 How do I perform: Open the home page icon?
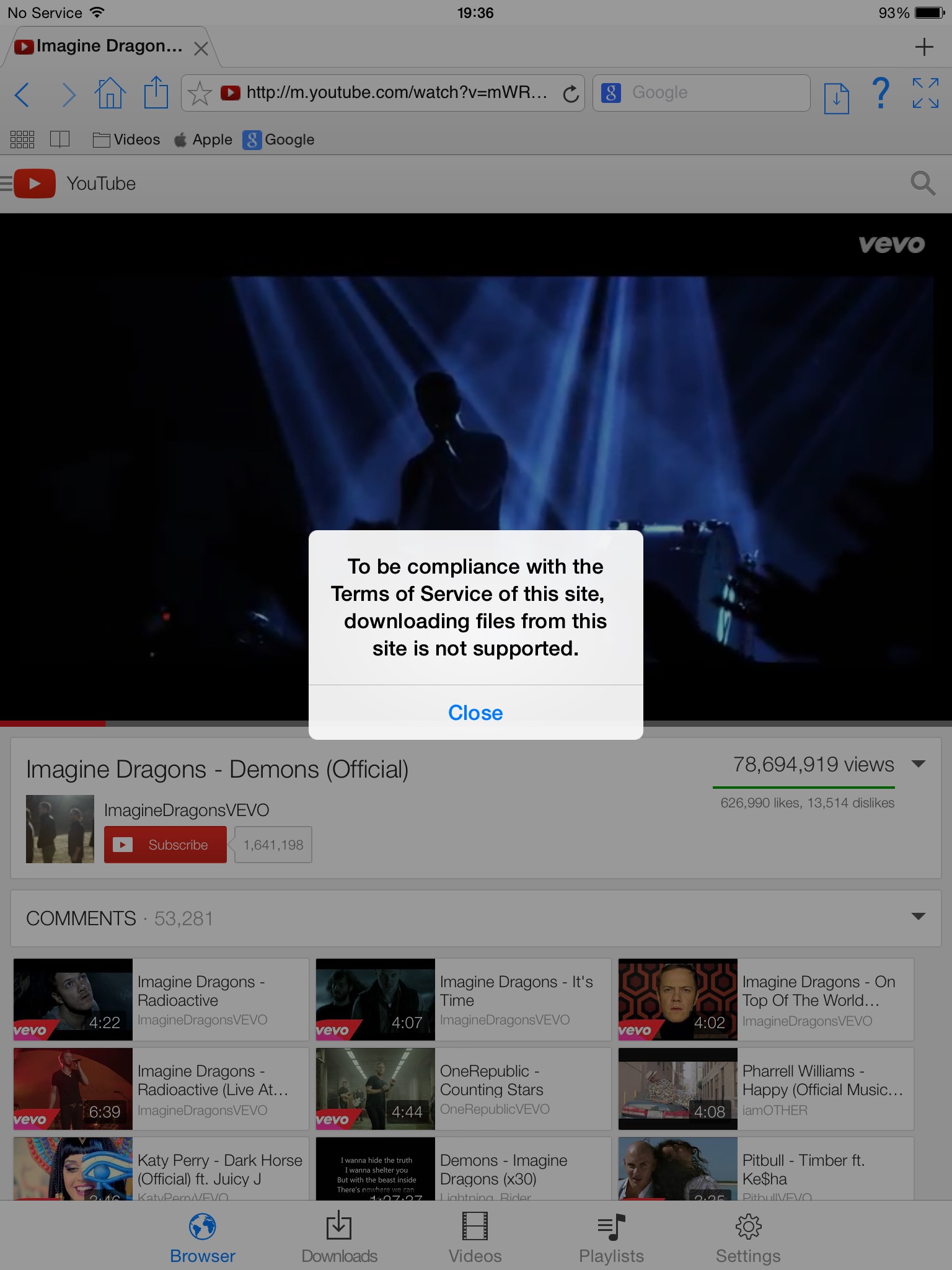110,93
